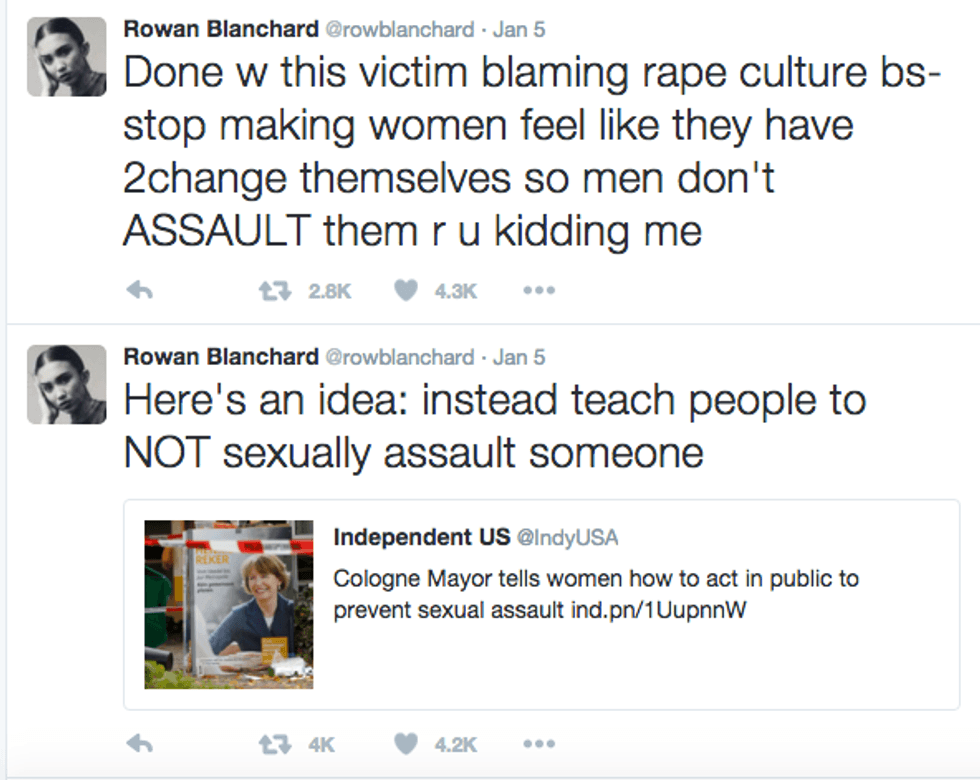Reply to the "victim blaming" tweet
This screenshot has width=980, height=780.
(x=139, y=291)
